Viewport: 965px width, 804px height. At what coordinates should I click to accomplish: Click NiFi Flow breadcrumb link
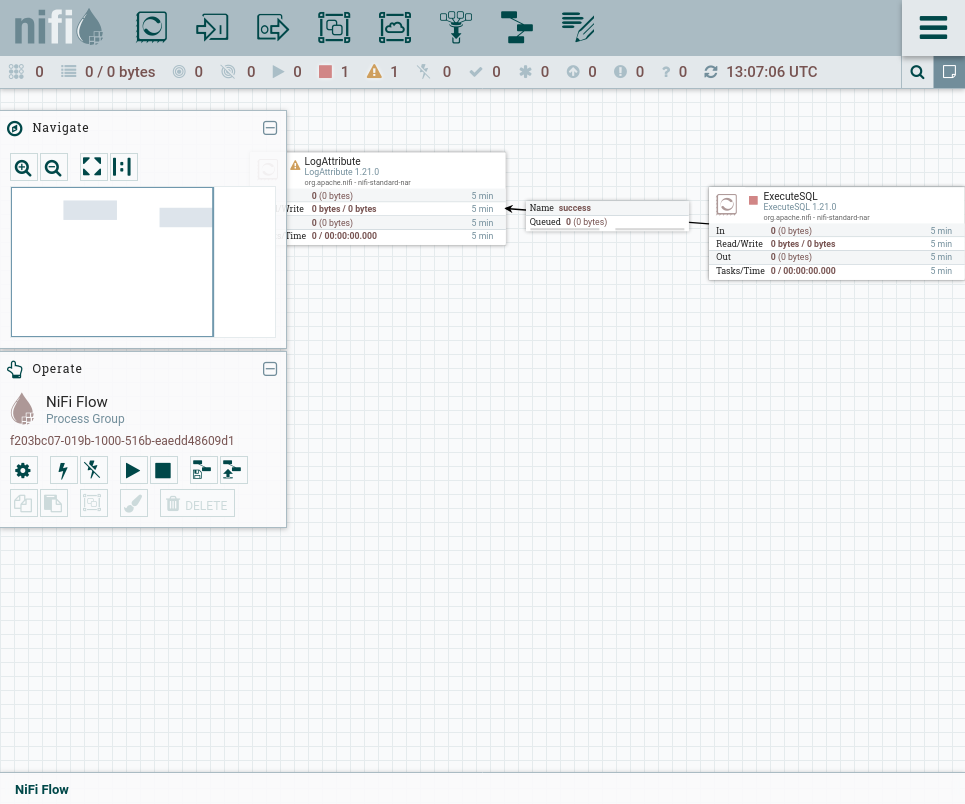pyautogui.click(x=42, y=790)
